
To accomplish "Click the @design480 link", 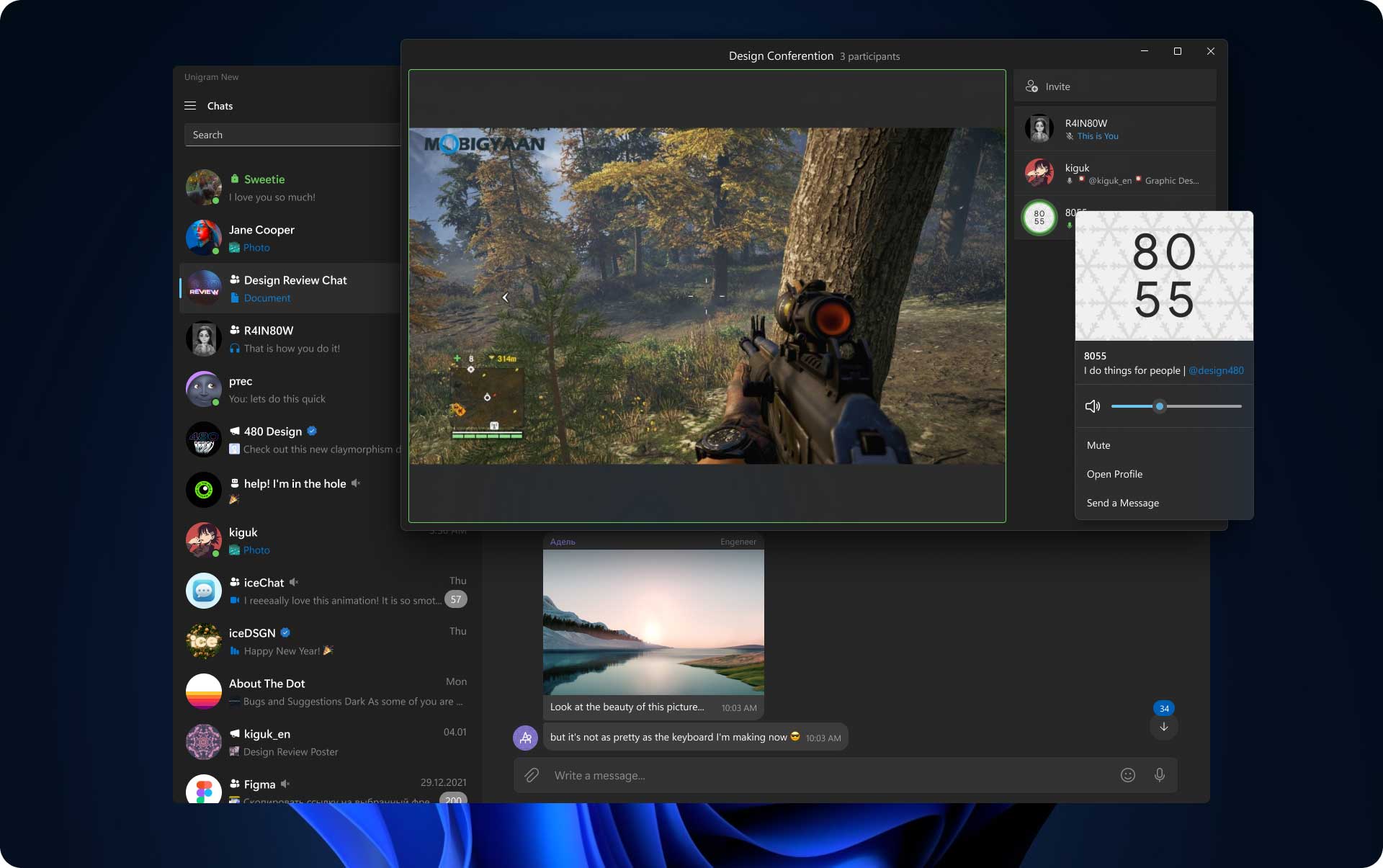I will coord(1216,370).
